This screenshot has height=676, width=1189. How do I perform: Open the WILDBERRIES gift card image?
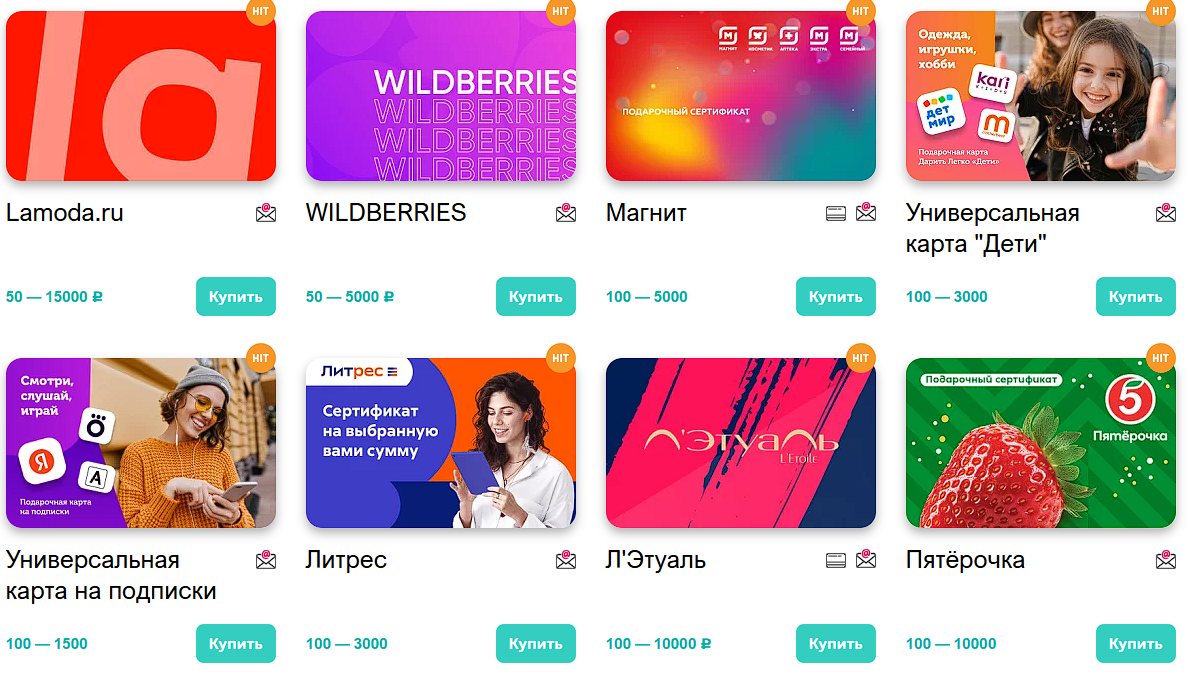tap(441, 96)
